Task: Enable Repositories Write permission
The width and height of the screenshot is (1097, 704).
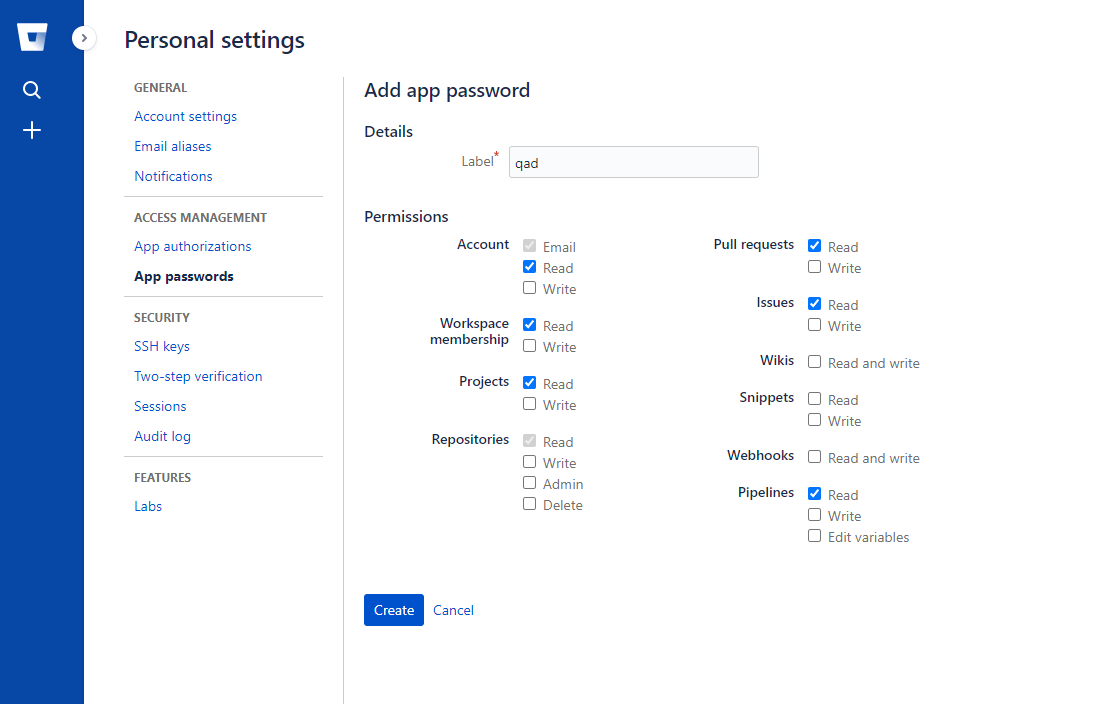Action: point(530,462)
